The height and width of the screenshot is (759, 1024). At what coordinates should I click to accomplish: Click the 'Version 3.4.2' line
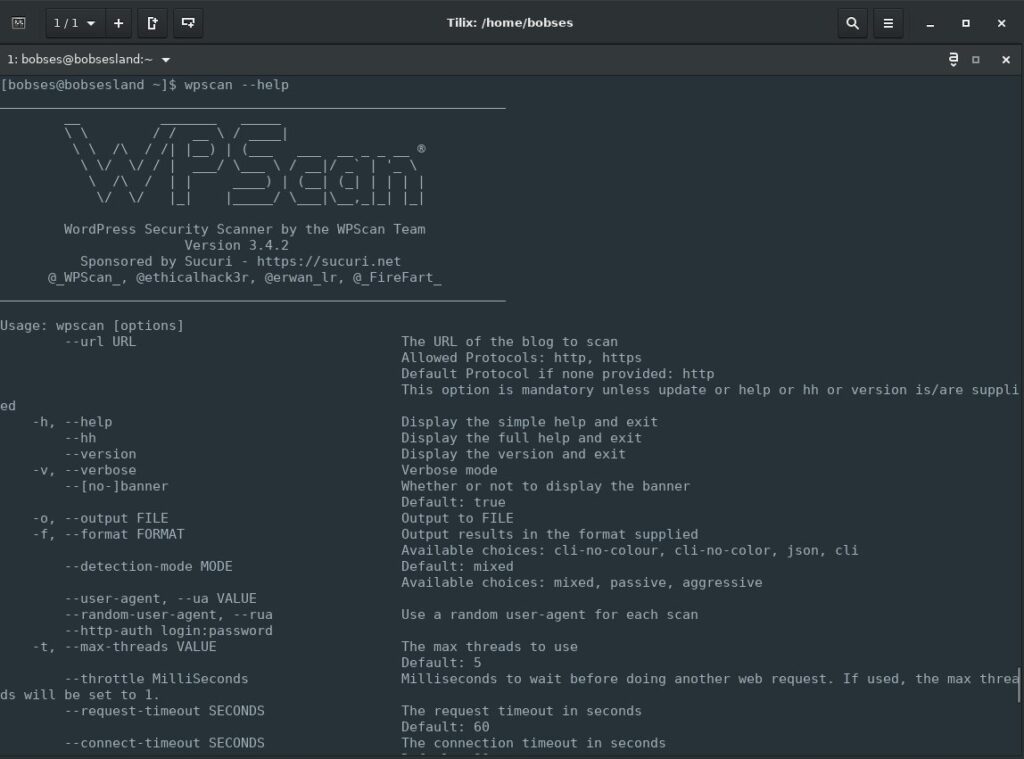pyautogui.click(x=236, y=246)
